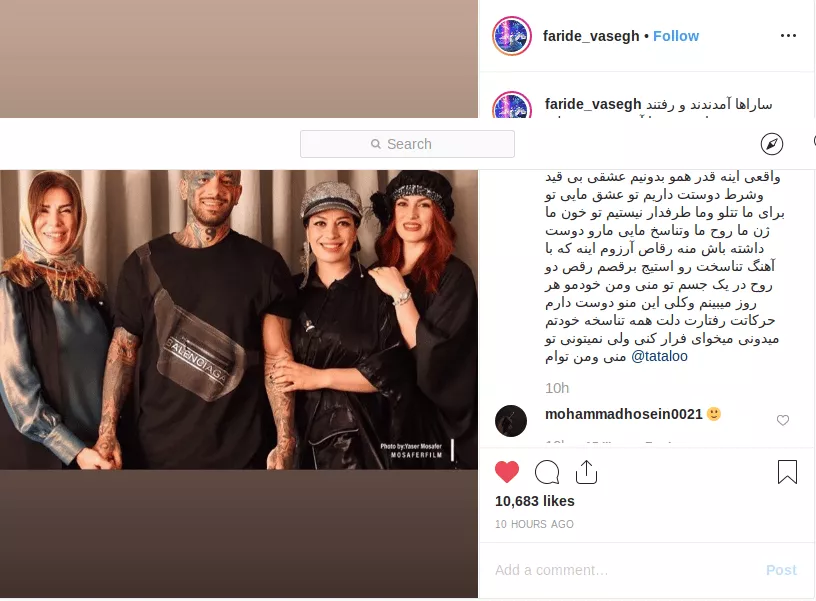
Task: Click the Post comment button
Action: pos(781,570)
